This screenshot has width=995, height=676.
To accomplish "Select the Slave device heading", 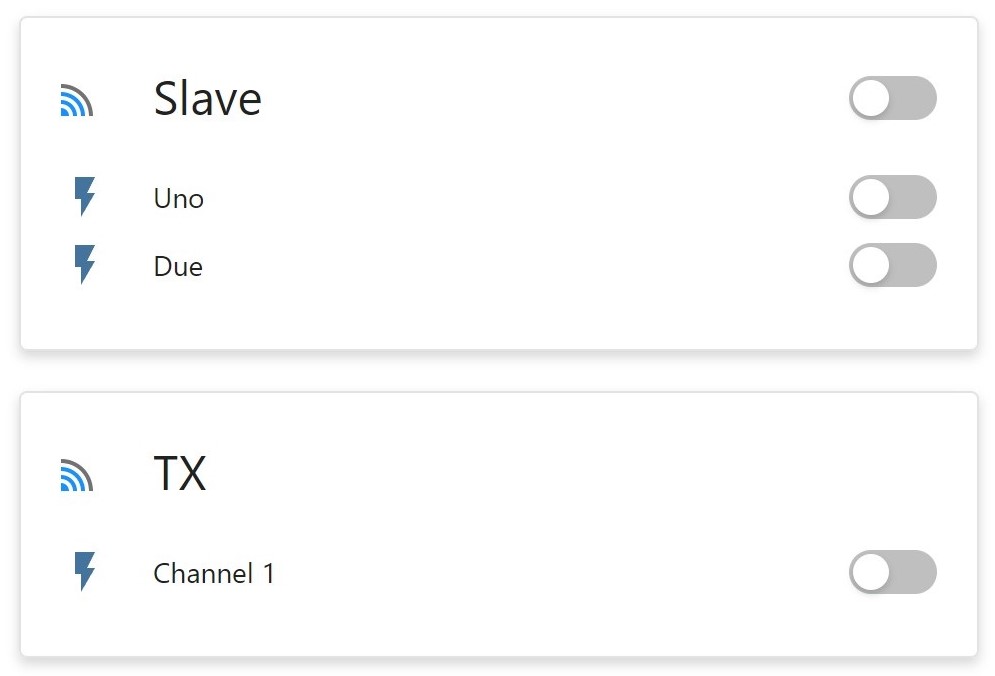I will [x=207, y=99].
